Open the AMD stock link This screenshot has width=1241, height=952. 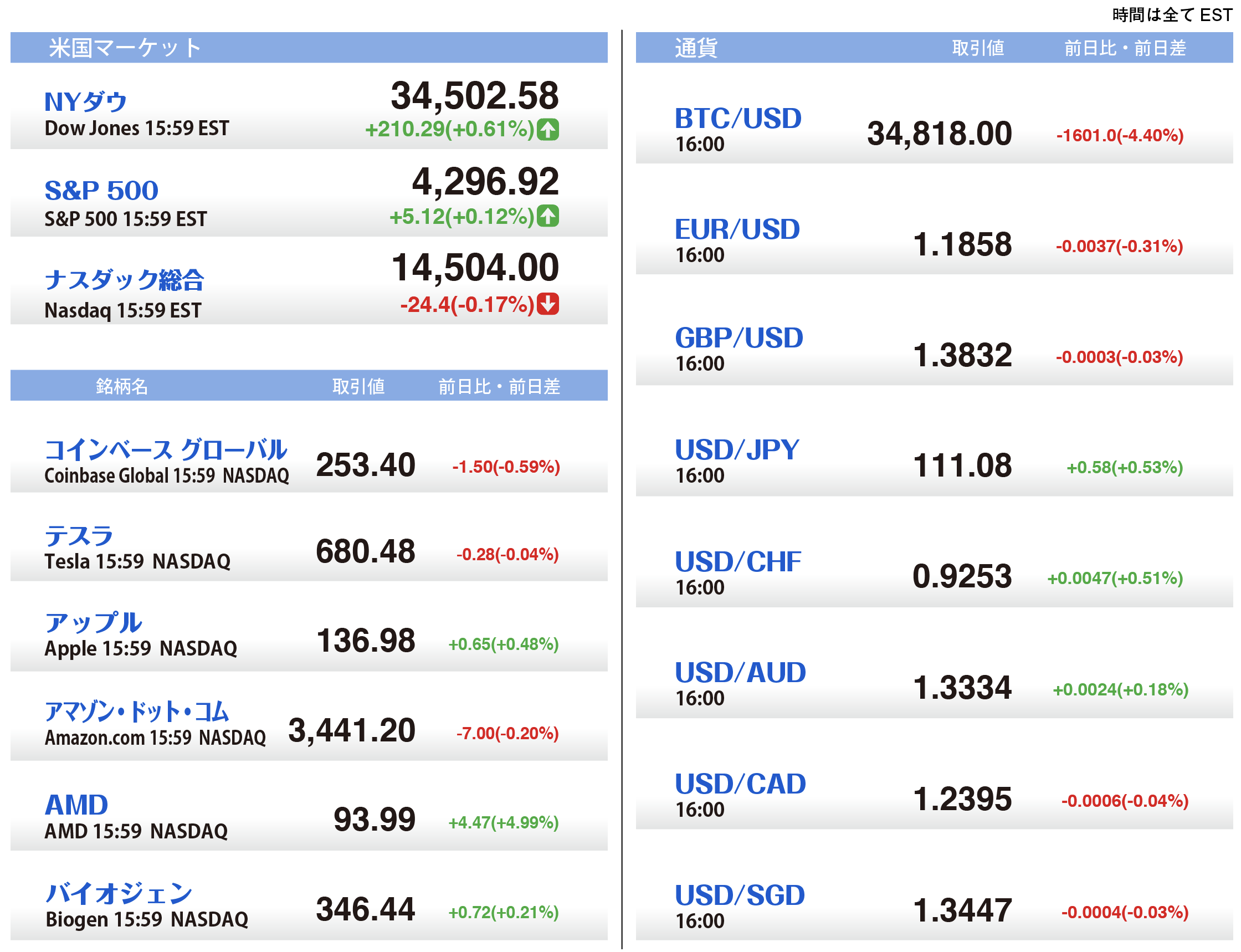pos(76,805)
